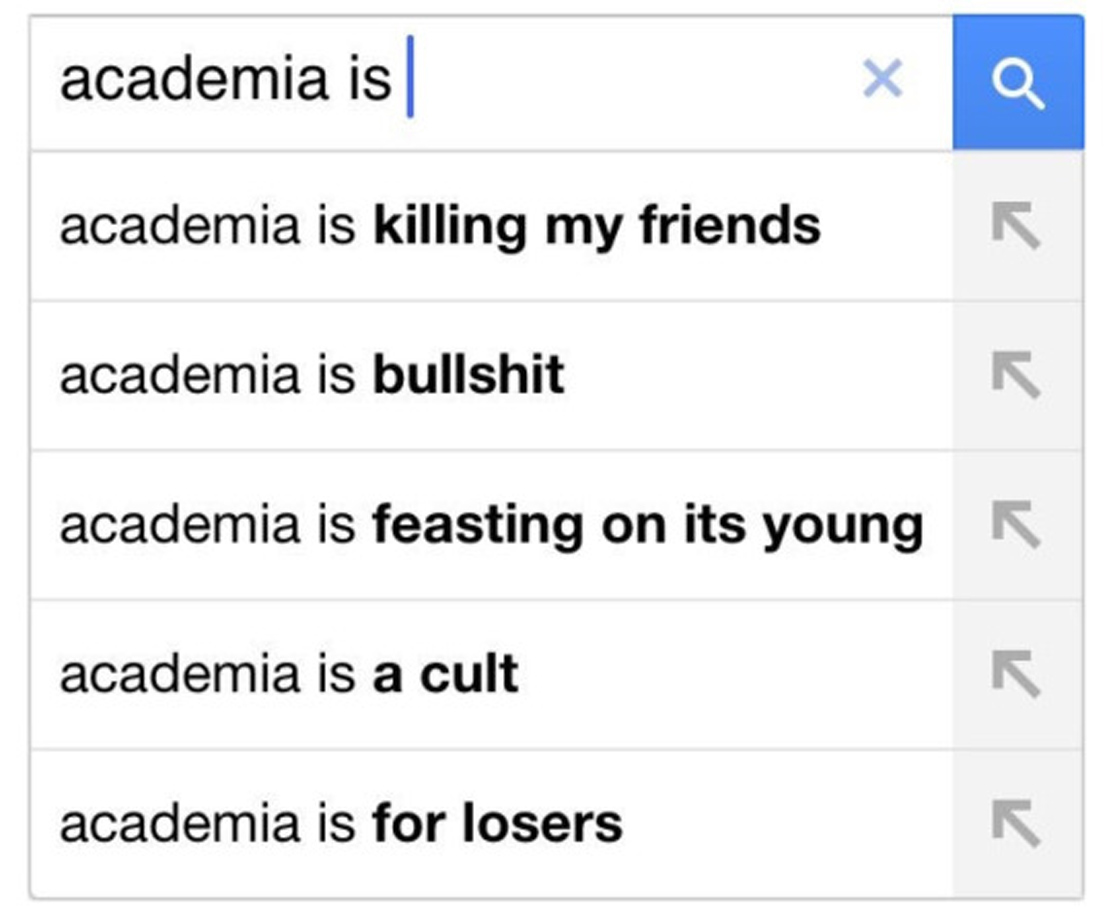Click the arrow icon beside "killing my friends"
Image resolution: width=1111 pixels, height=918 pixels.
point(1016,226)
